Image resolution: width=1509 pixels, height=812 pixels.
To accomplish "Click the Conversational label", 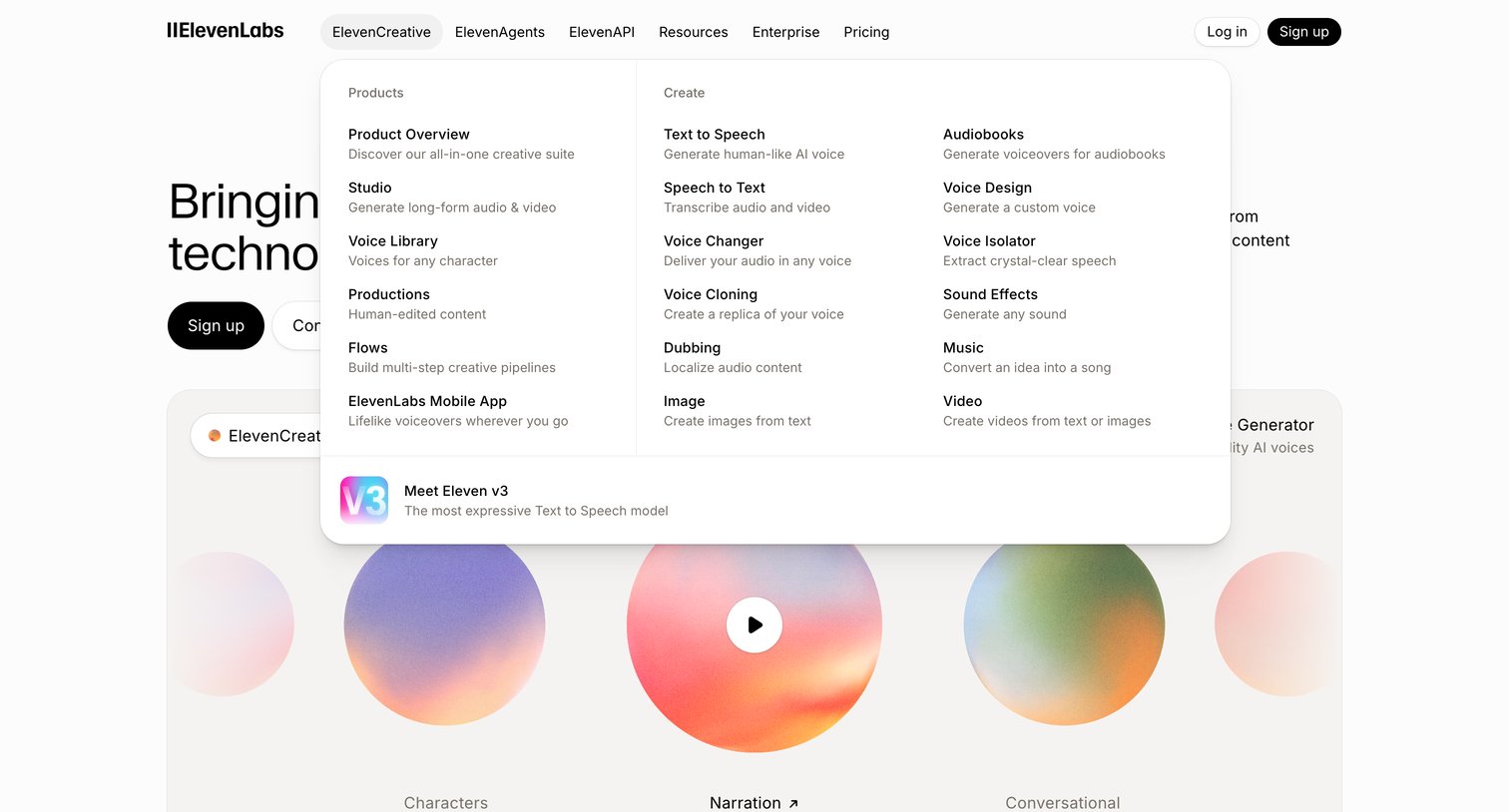I will tap(1063, 802).
